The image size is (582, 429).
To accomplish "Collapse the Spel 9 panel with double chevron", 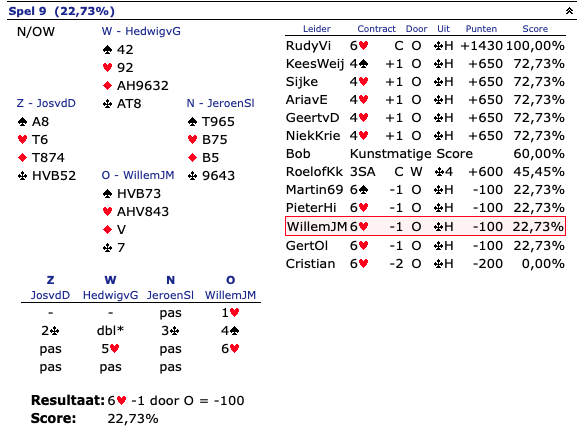I will click(569, 11).
